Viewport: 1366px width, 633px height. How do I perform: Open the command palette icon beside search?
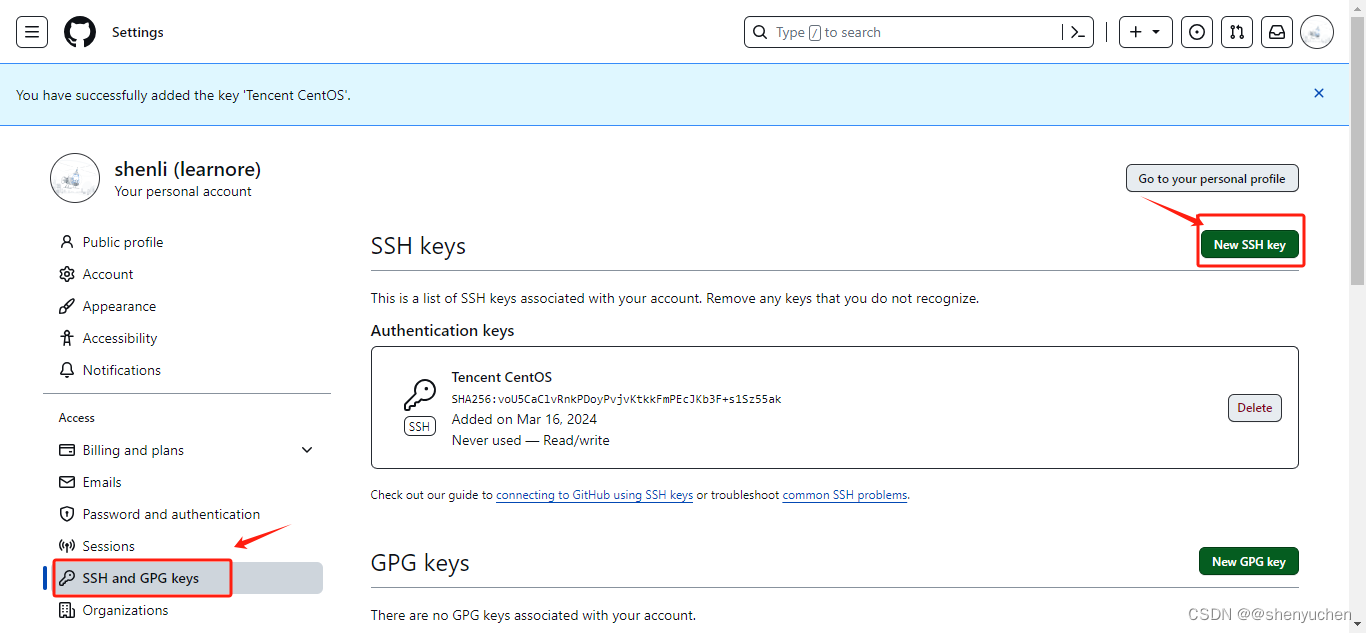(1077, 31)
